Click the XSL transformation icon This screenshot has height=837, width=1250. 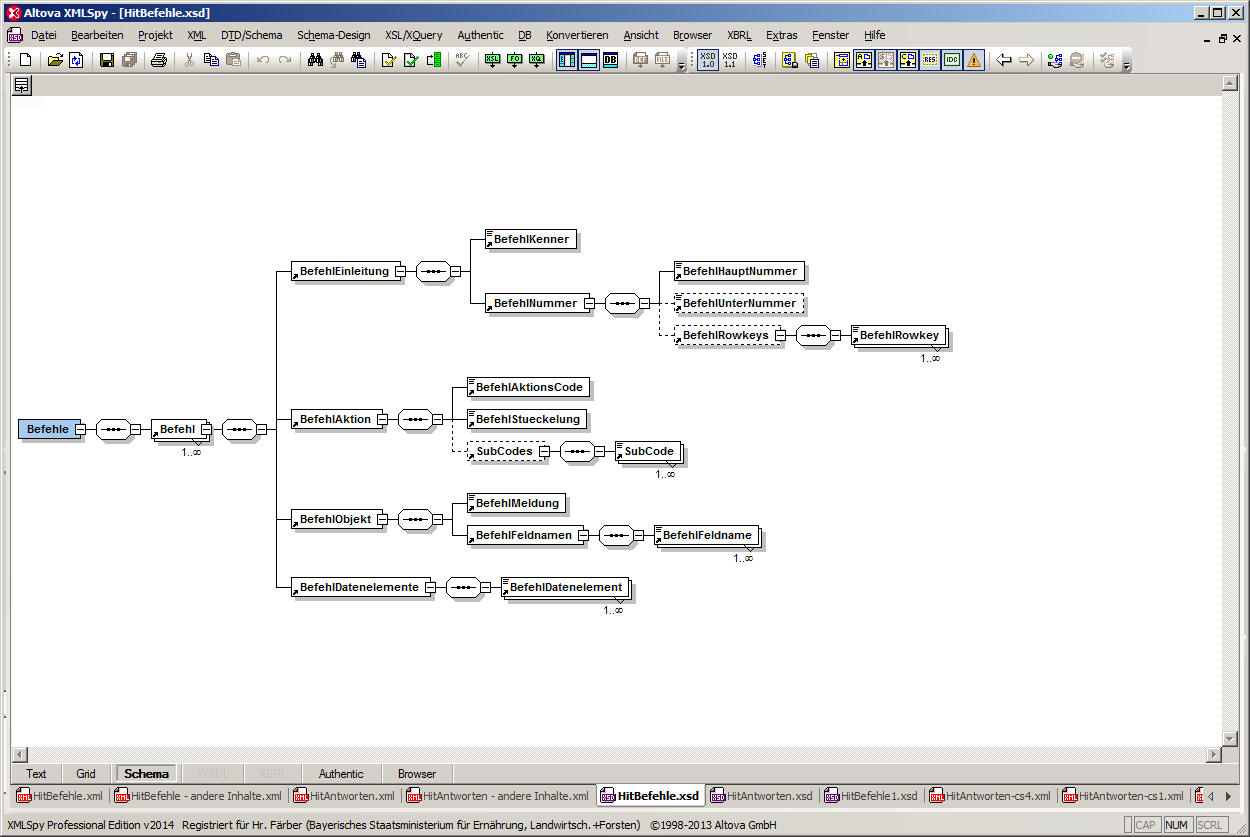click(493, 60)
